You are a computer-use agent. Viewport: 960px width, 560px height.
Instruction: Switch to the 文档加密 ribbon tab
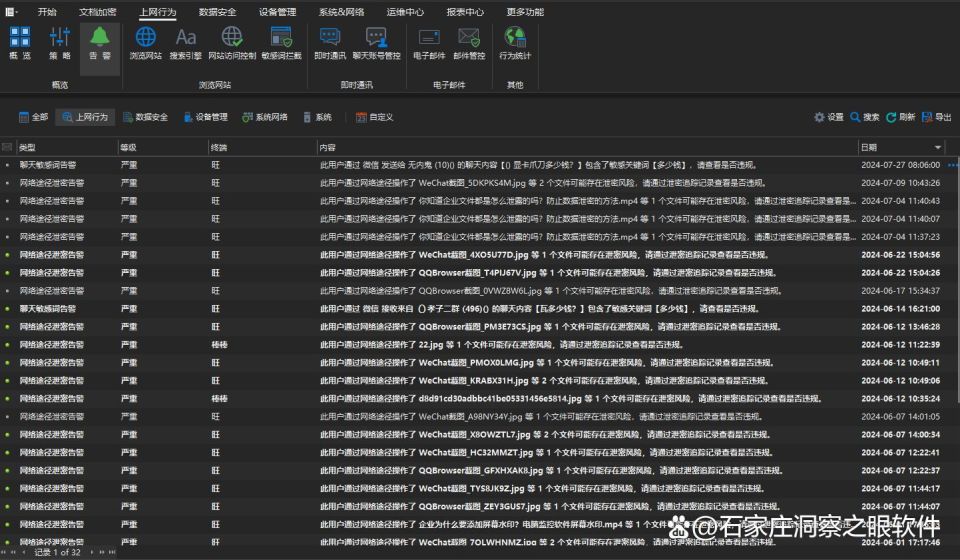click(x=97, y=12)
